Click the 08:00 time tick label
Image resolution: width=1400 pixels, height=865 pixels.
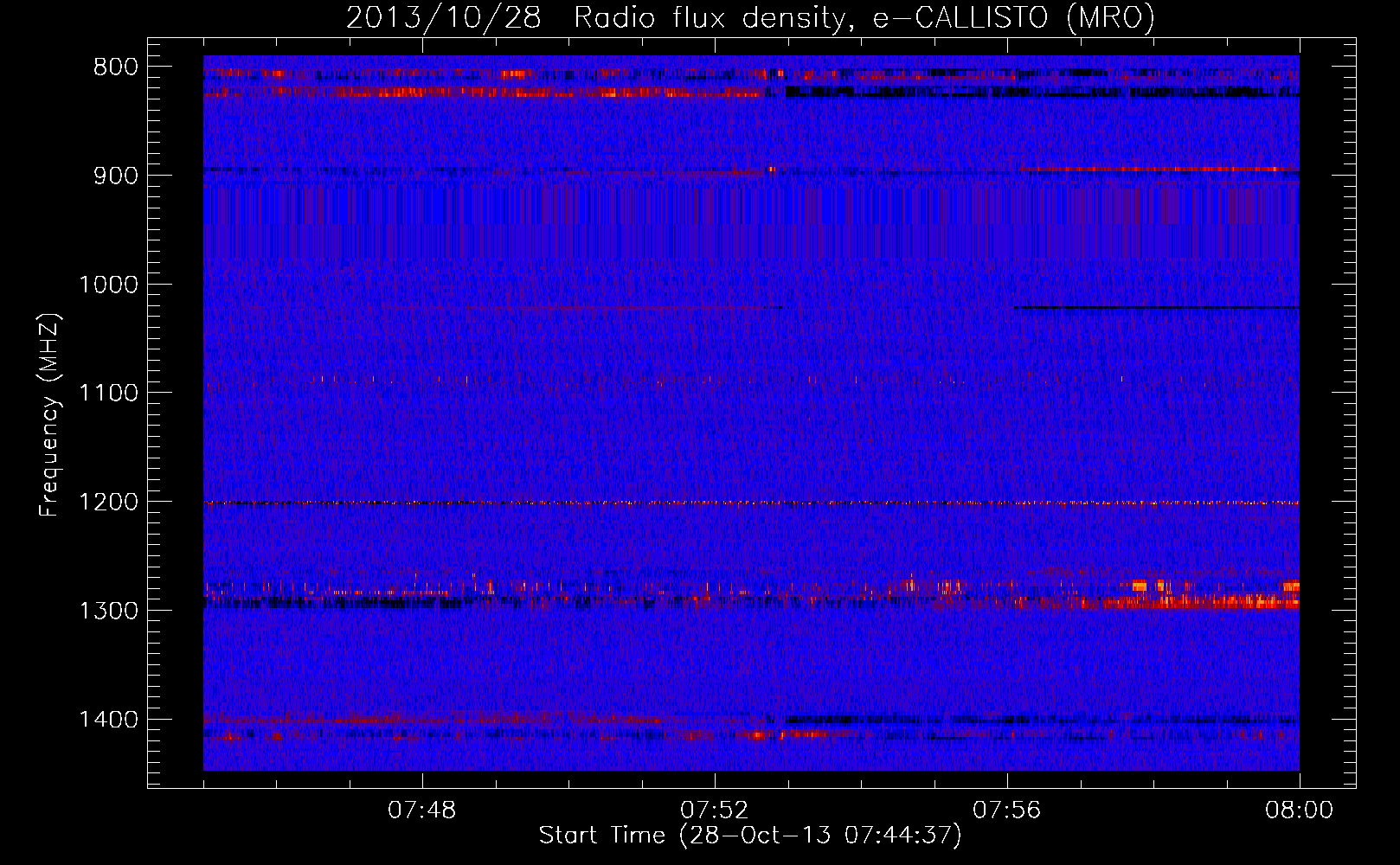[1299, 811]
